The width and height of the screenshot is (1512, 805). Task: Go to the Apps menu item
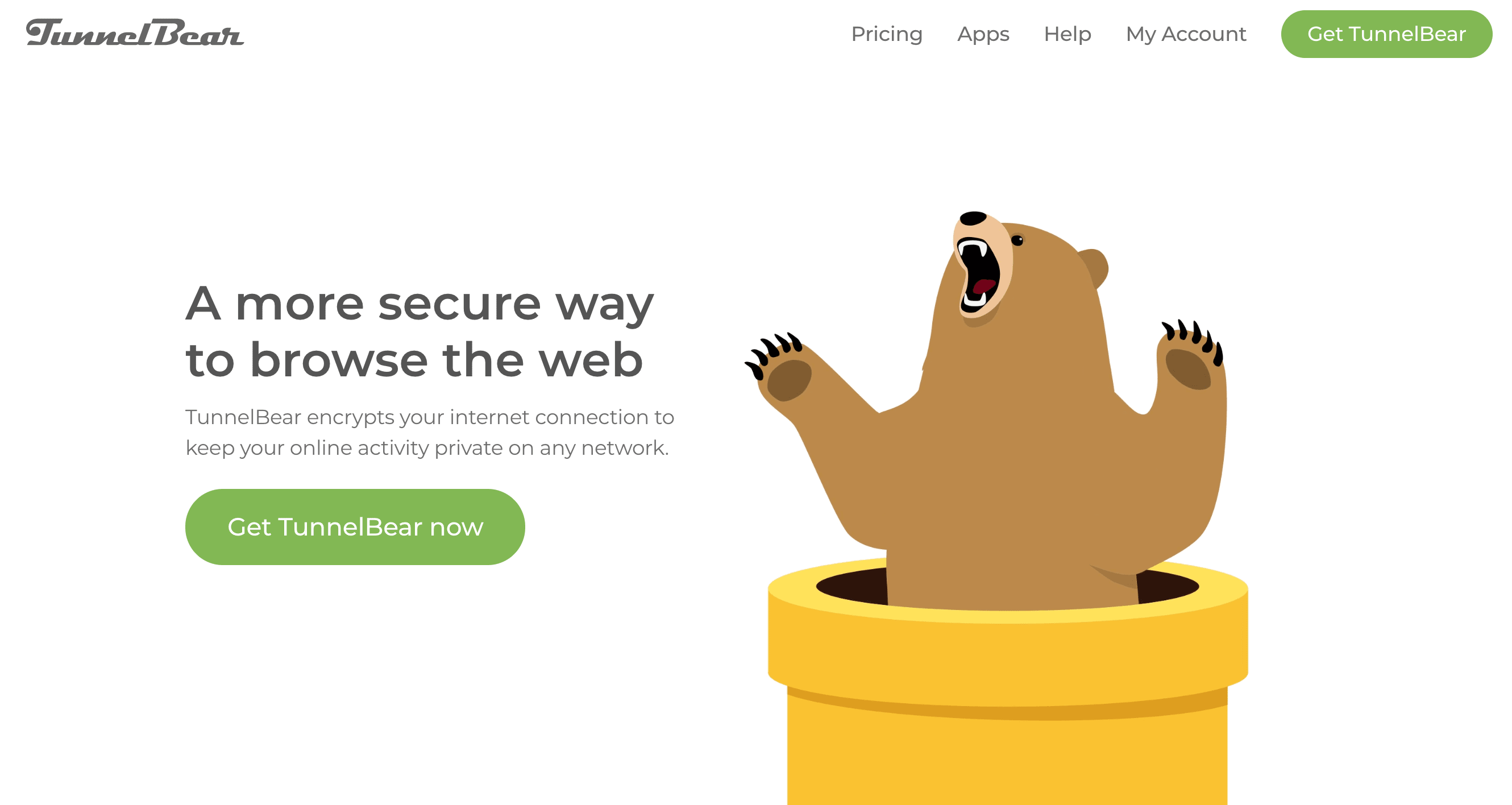point(983,34)
